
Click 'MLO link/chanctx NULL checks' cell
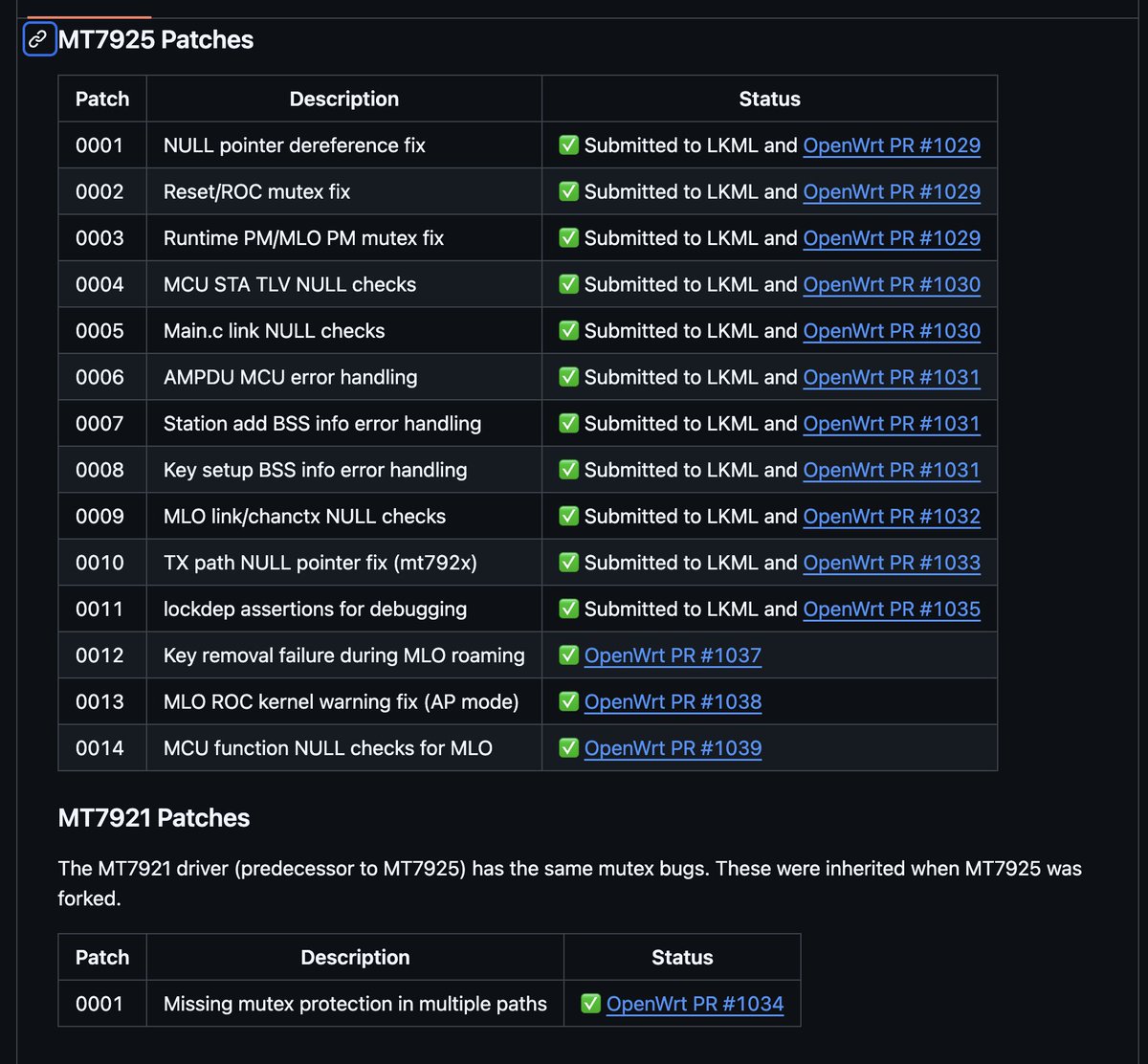pos(344,516)
